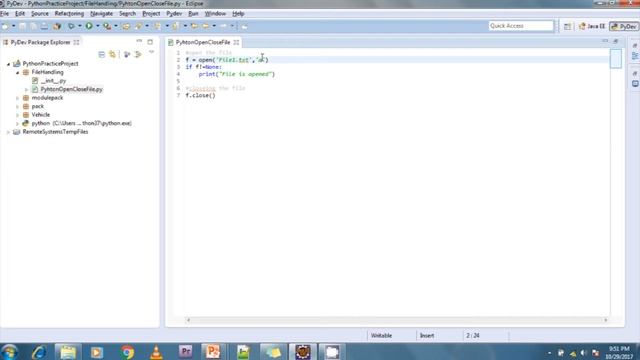
Task: Click the Console icon in right trim
Action: click(635, 84)
